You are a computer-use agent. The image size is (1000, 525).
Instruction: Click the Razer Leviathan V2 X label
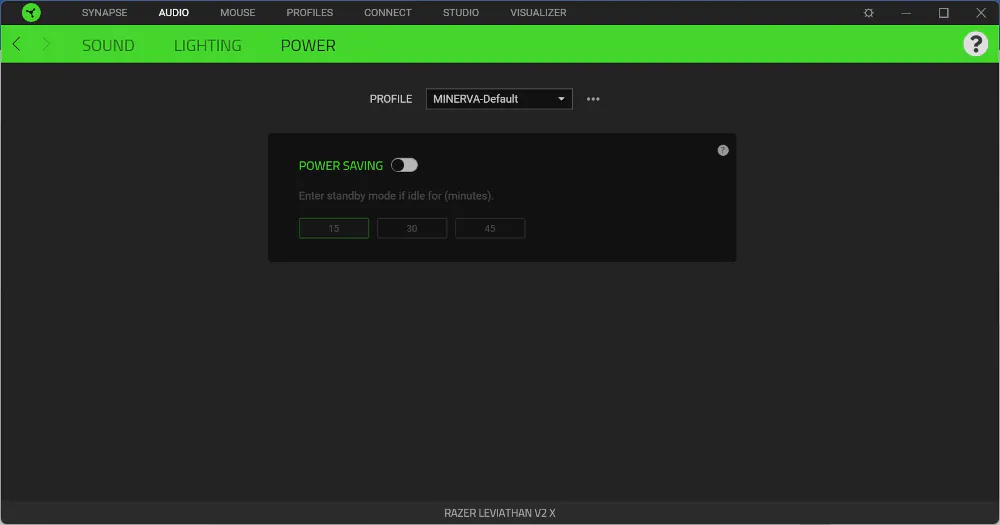pyautogui.click(x=500, y=513)
